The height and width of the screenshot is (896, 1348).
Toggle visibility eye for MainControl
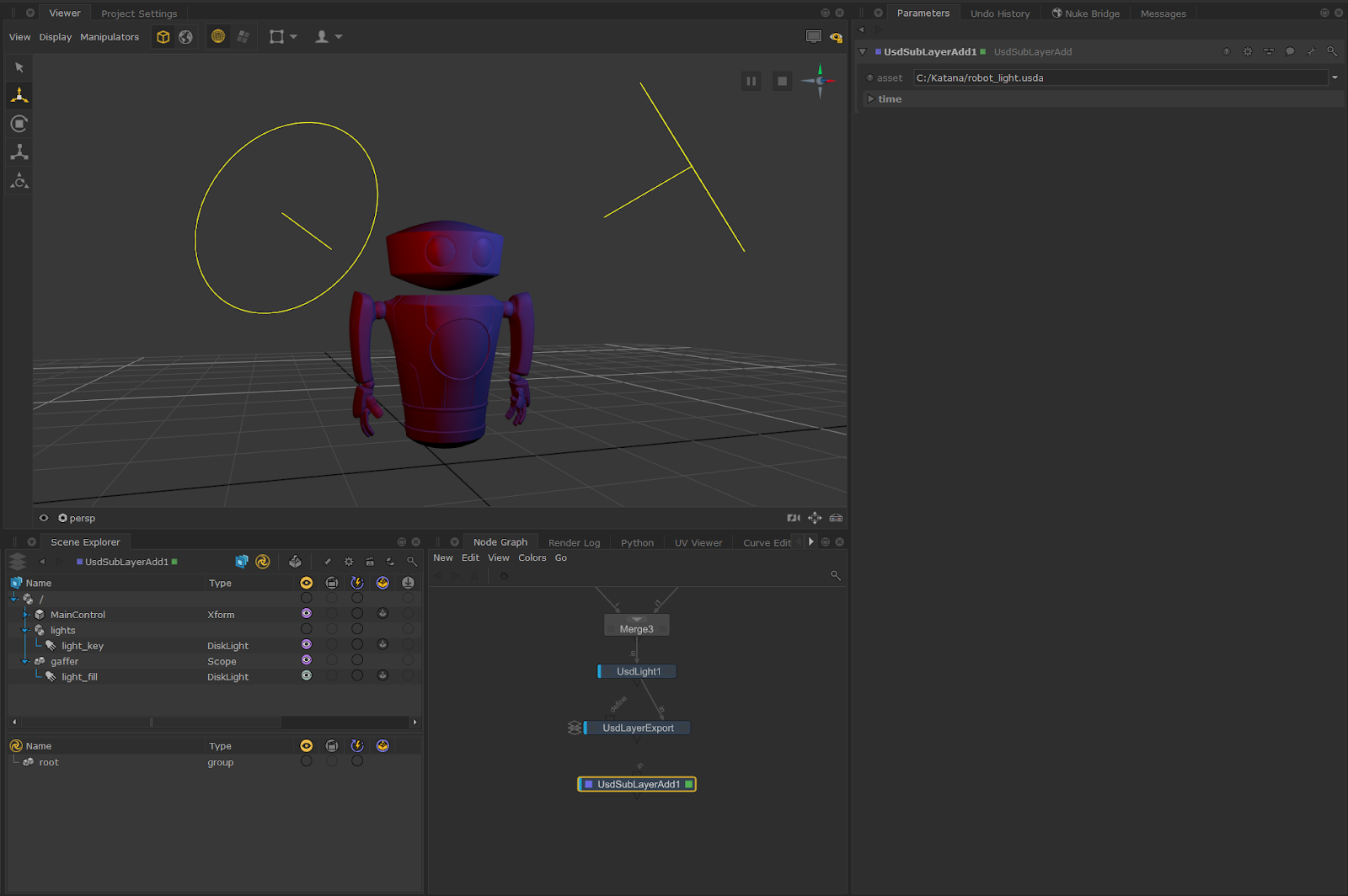(307, 614)
